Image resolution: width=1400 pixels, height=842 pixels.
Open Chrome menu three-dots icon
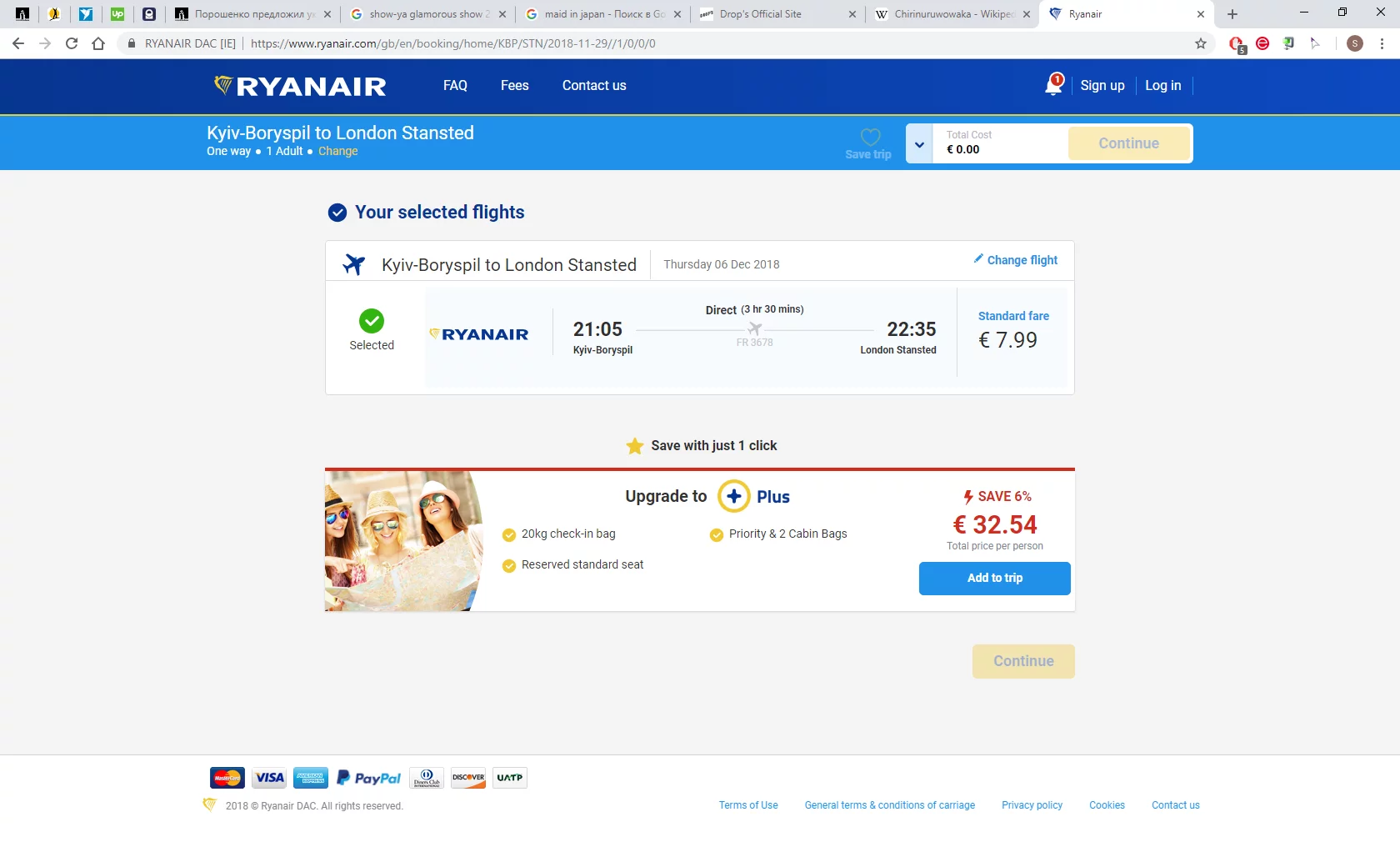(x=1382, y=43)
